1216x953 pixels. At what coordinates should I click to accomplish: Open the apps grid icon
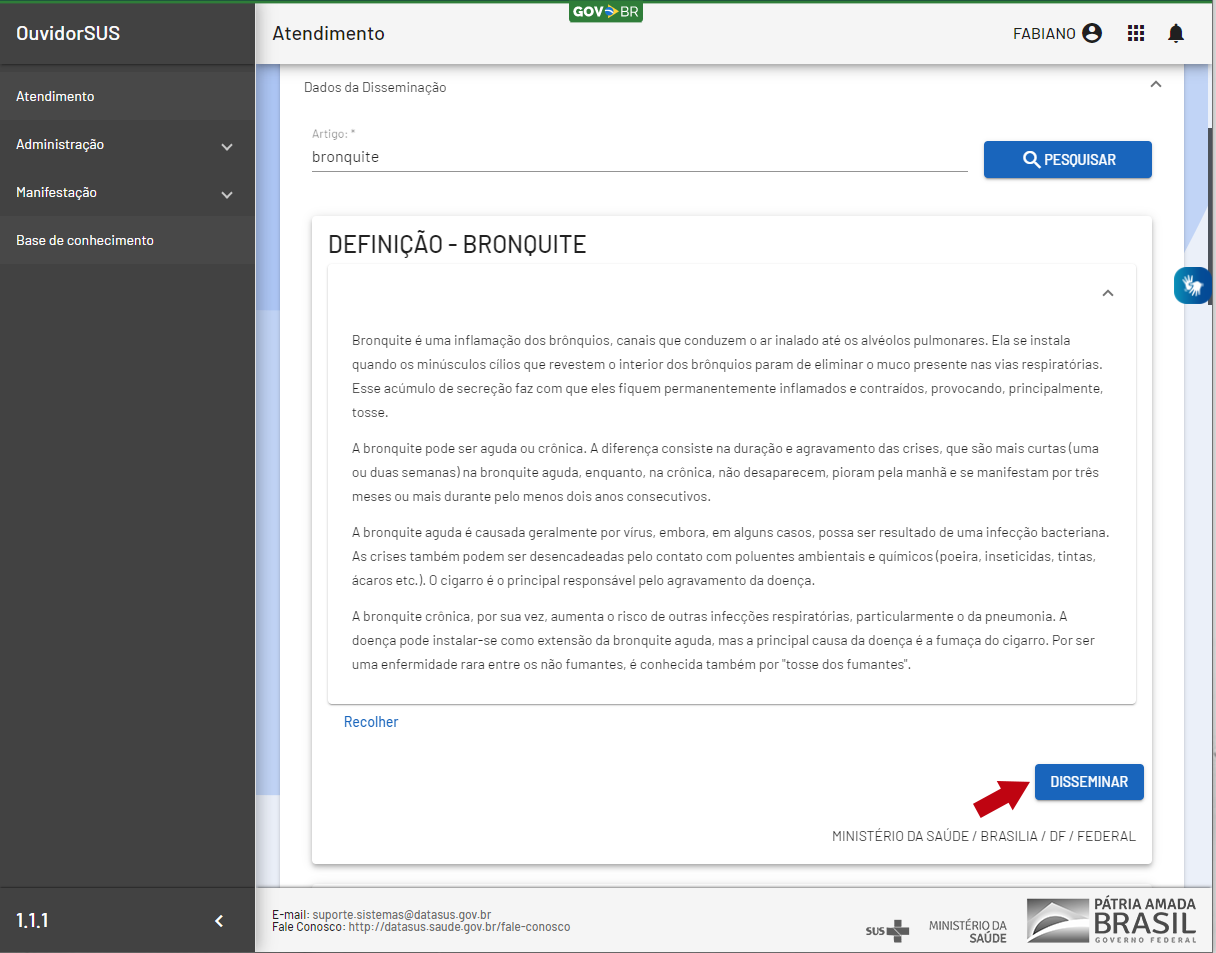[x=1135, y=33]
